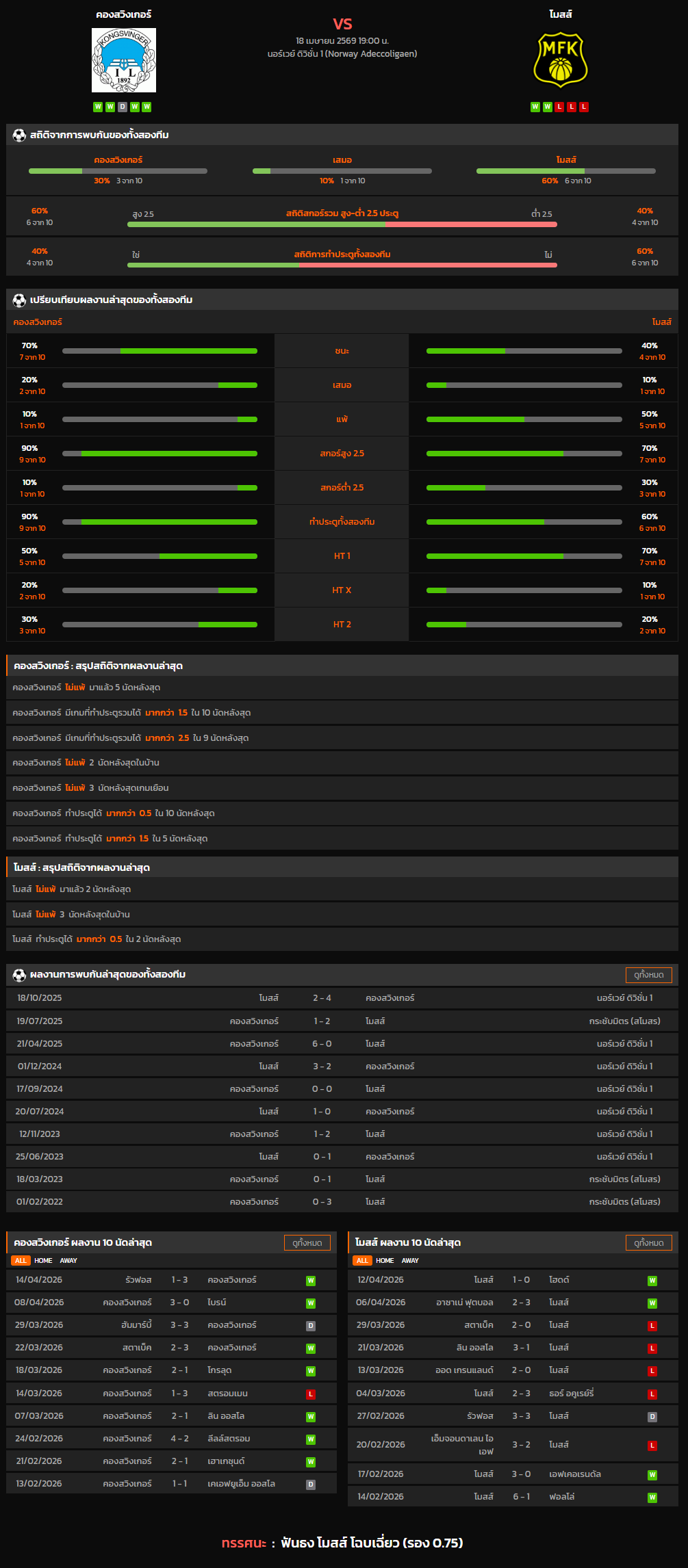Open 'ดูทั้งหมด' for Moss last 10 matches
The width and height of the screenshot is (688, 1568).
pos(648,1243)
